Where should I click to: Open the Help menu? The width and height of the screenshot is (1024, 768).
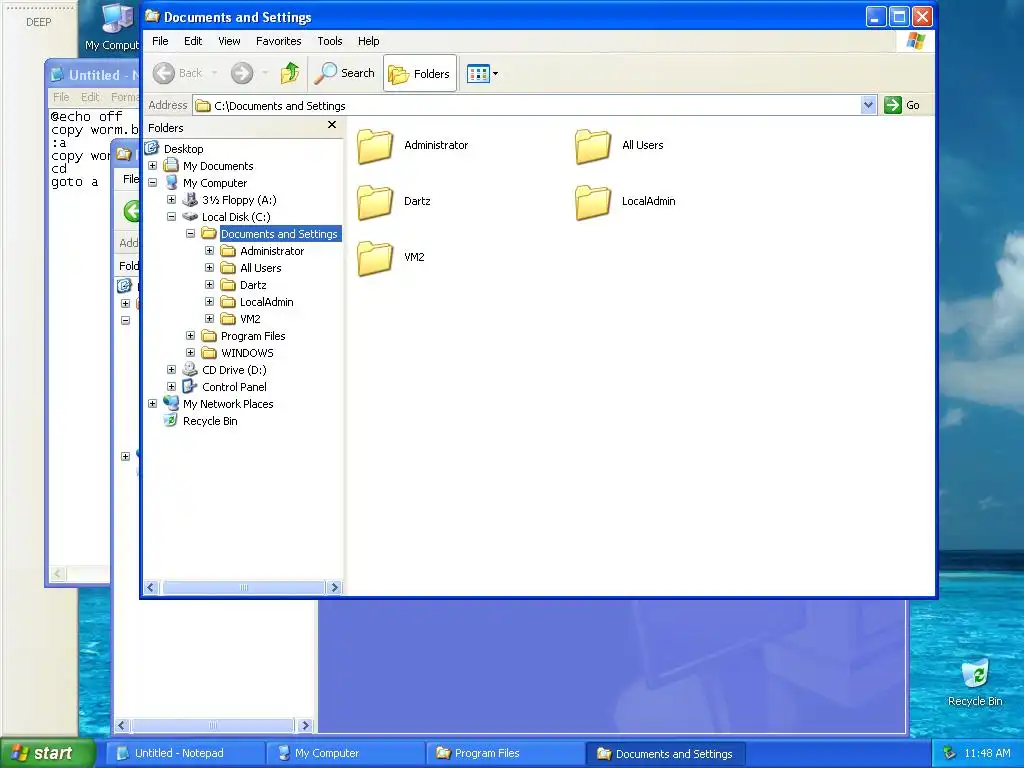(368, 40)
